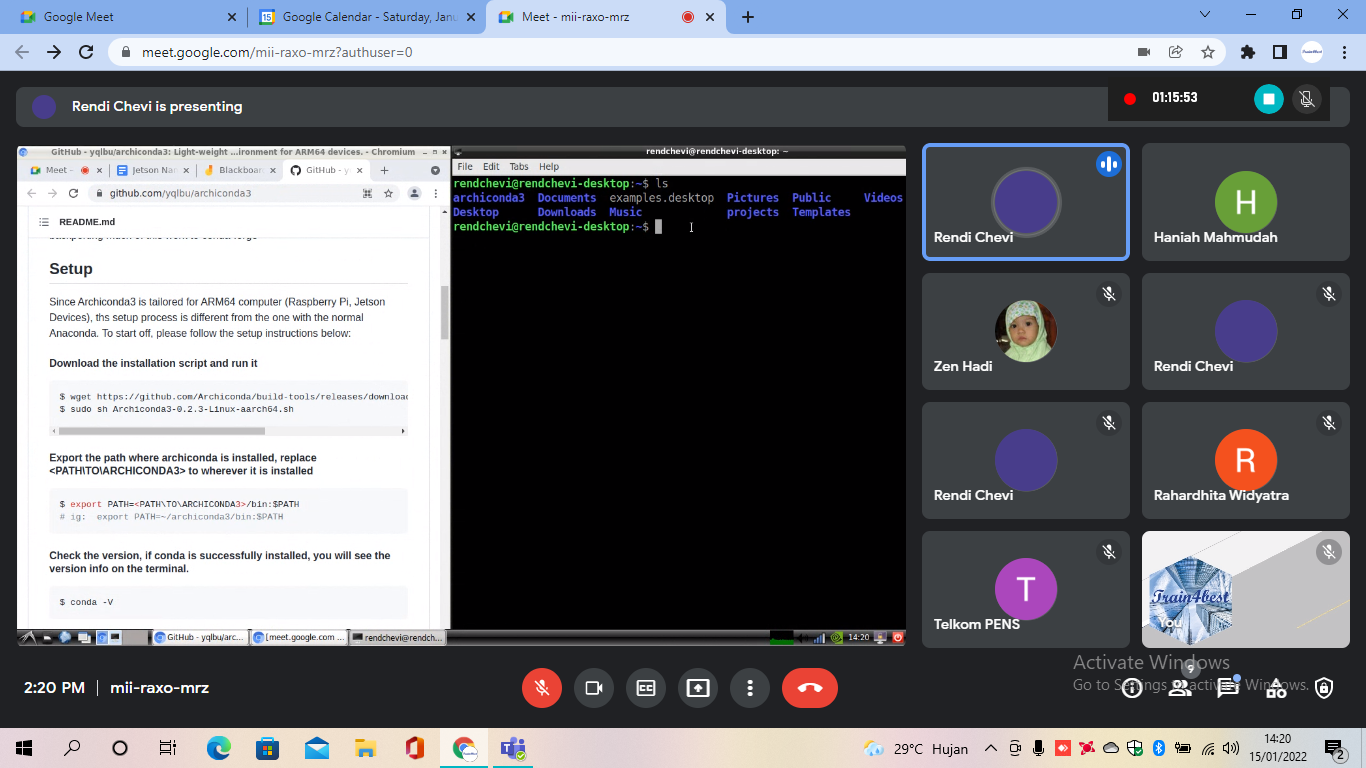Open the meeting details info icon

1132,688
